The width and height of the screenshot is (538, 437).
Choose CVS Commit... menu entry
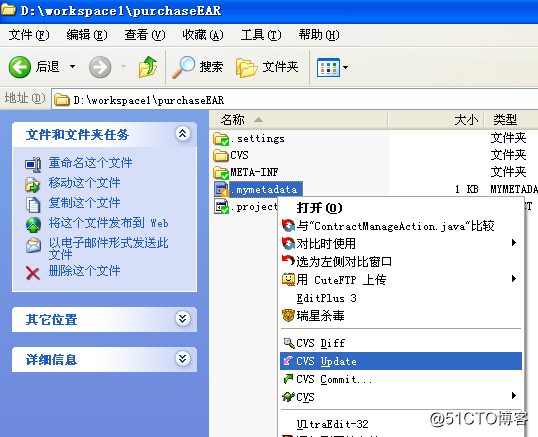click(x=401, y=379)
